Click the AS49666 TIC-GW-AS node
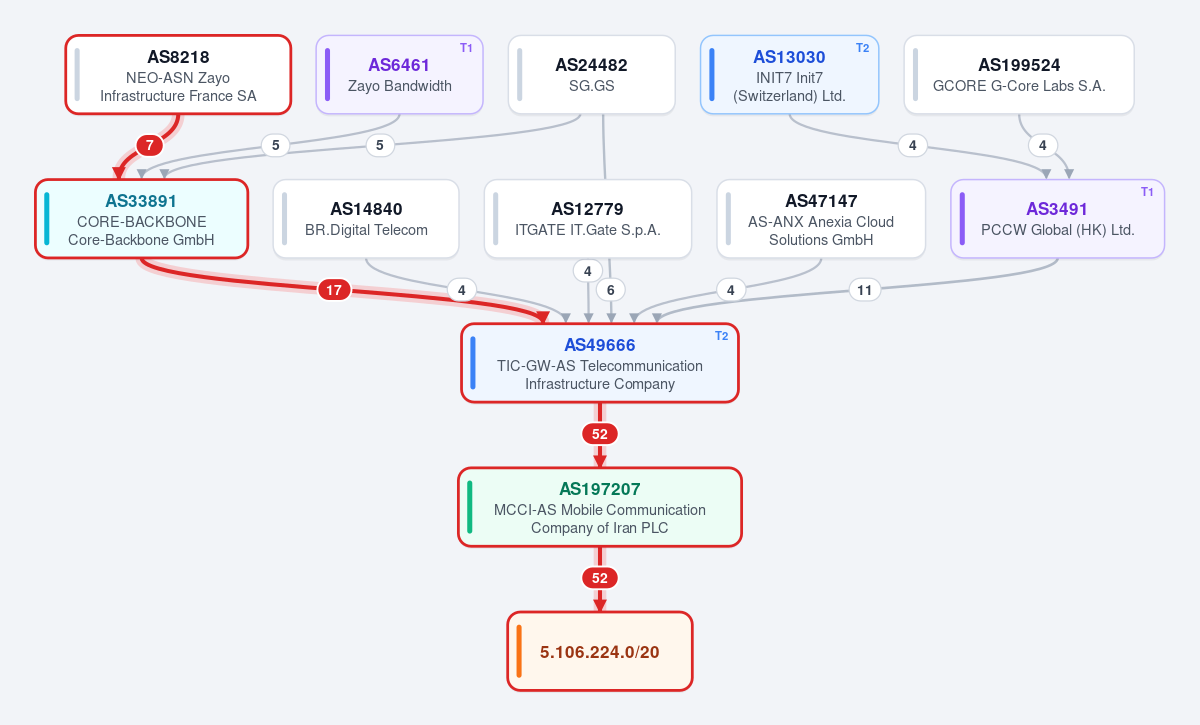Viewport: 1200px width, 725px height. tap(600, 363)
